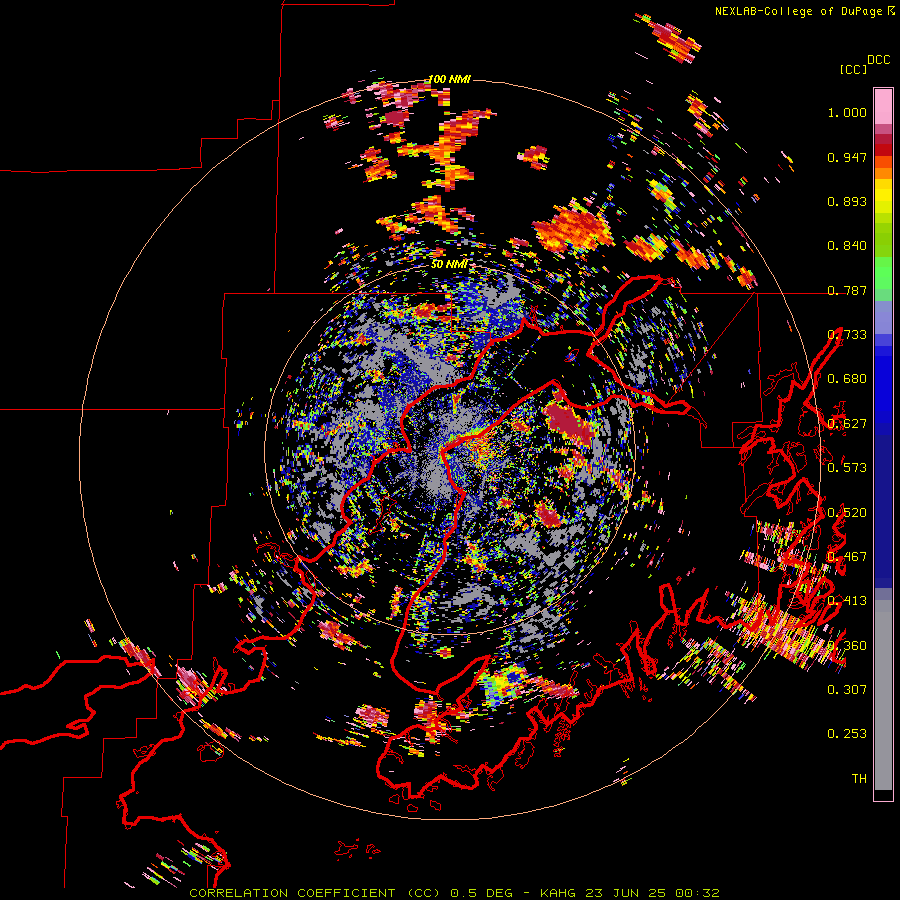
Task: Select the 0.253 legend value
Action: tap(847, 734)
